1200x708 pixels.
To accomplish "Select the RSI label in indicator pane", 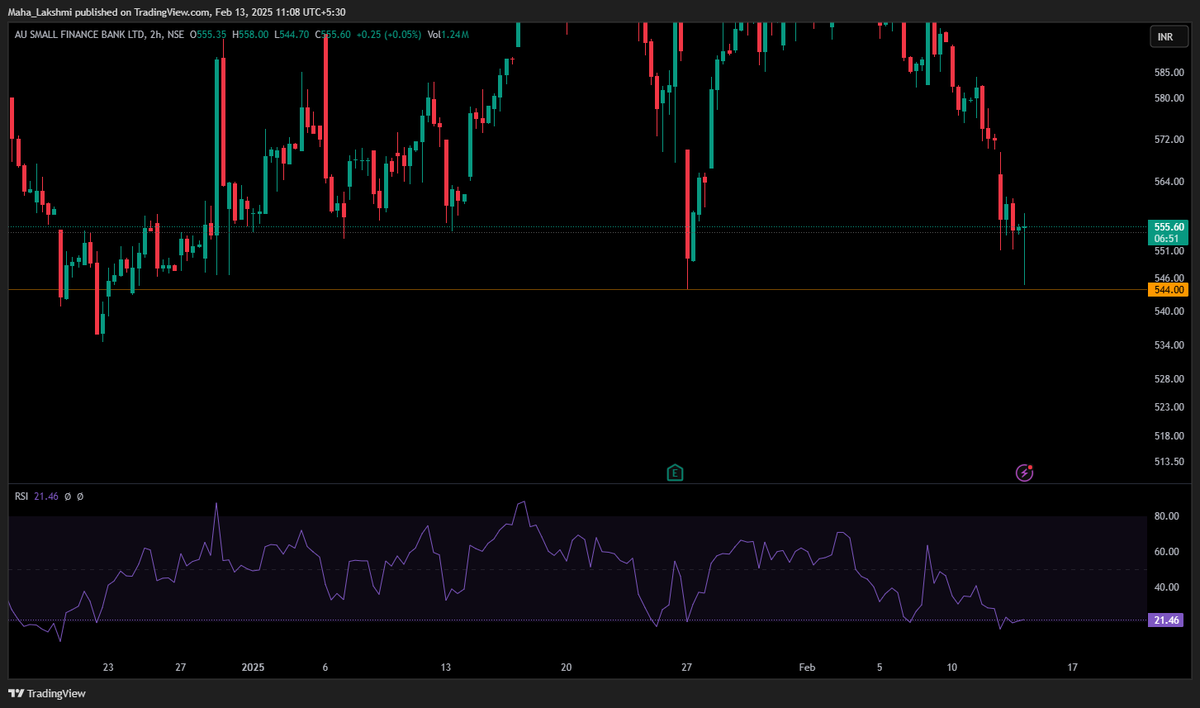I will point(20,495).
